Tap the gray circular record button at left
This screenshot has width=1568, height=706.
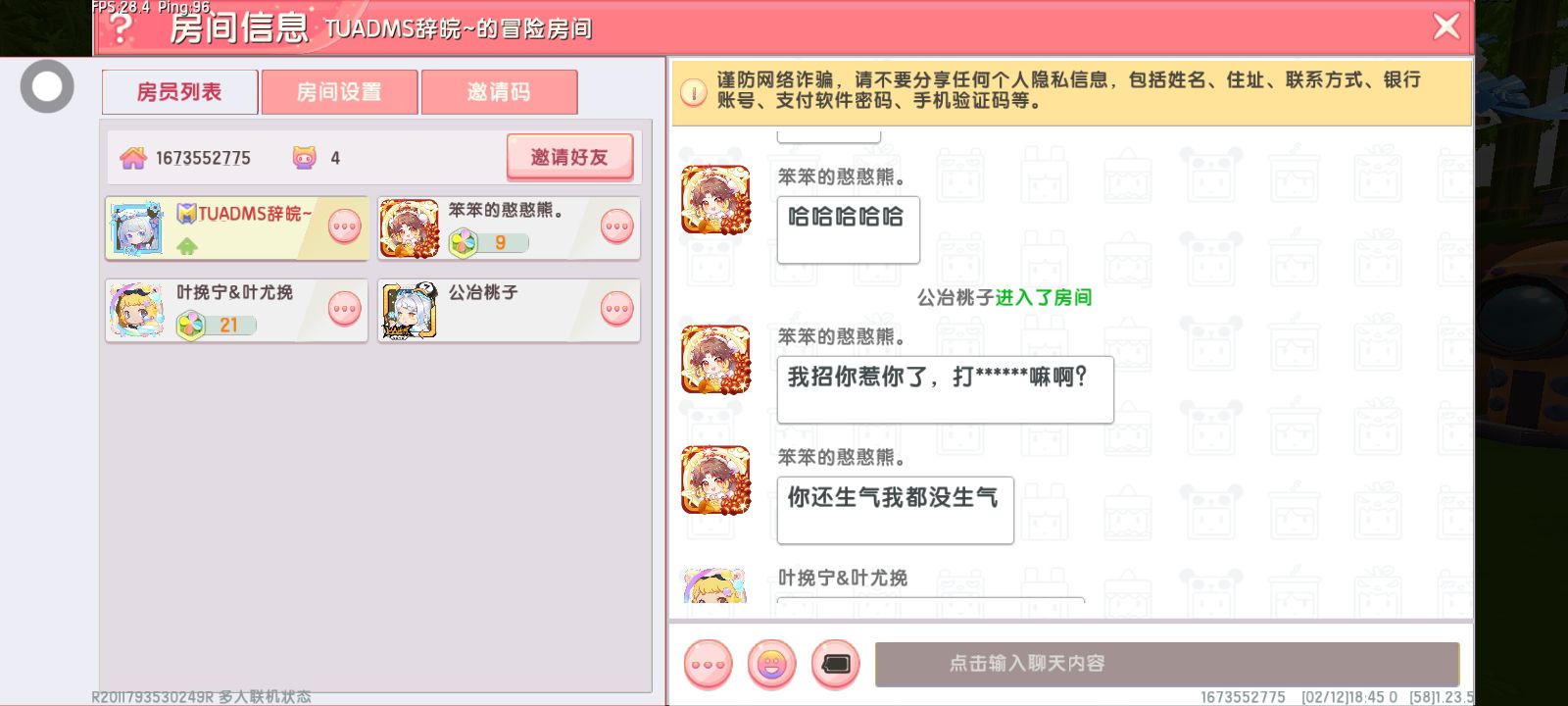coord(47,86)
